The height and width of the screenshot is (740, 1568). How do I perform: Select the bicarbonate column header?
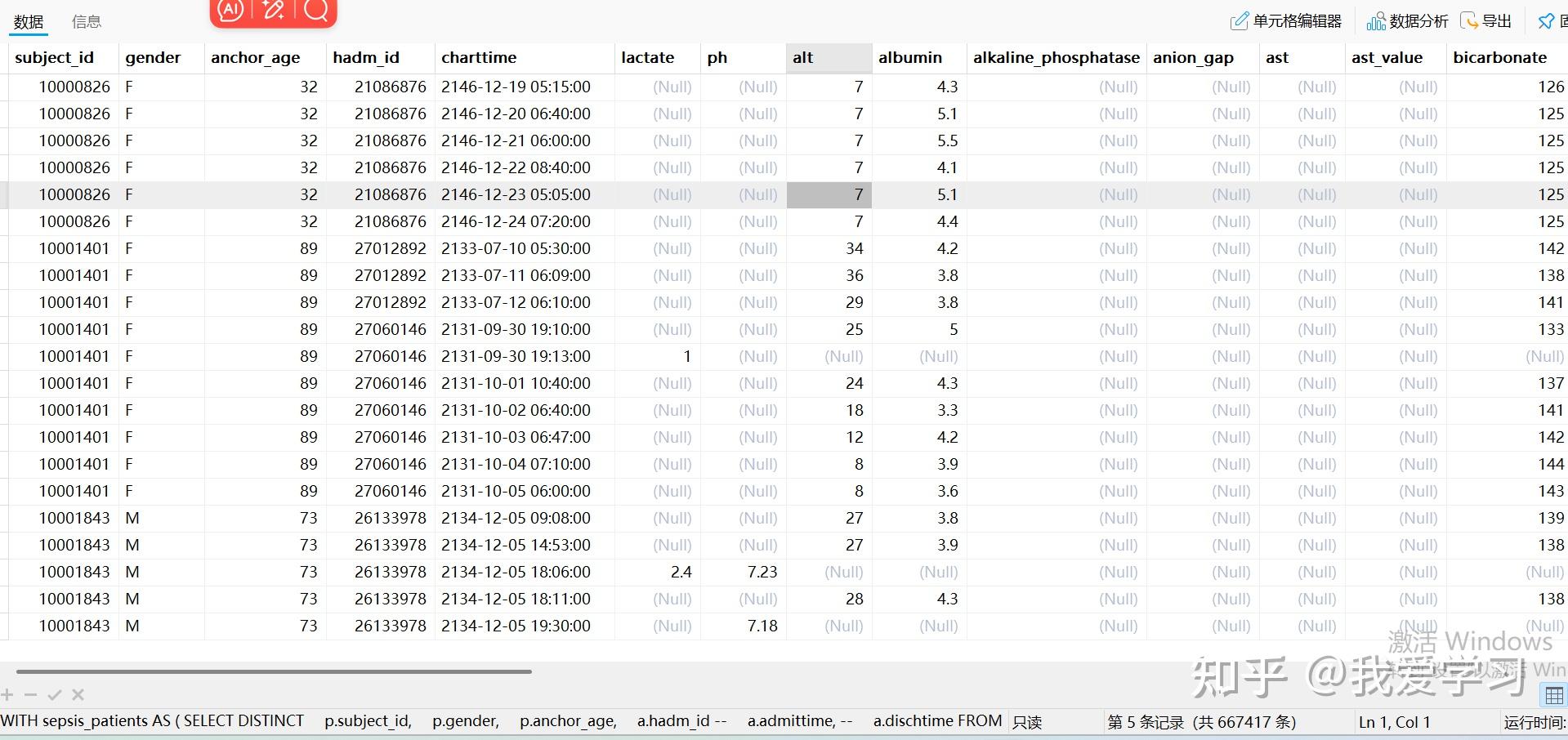[x=1507, y=58]
